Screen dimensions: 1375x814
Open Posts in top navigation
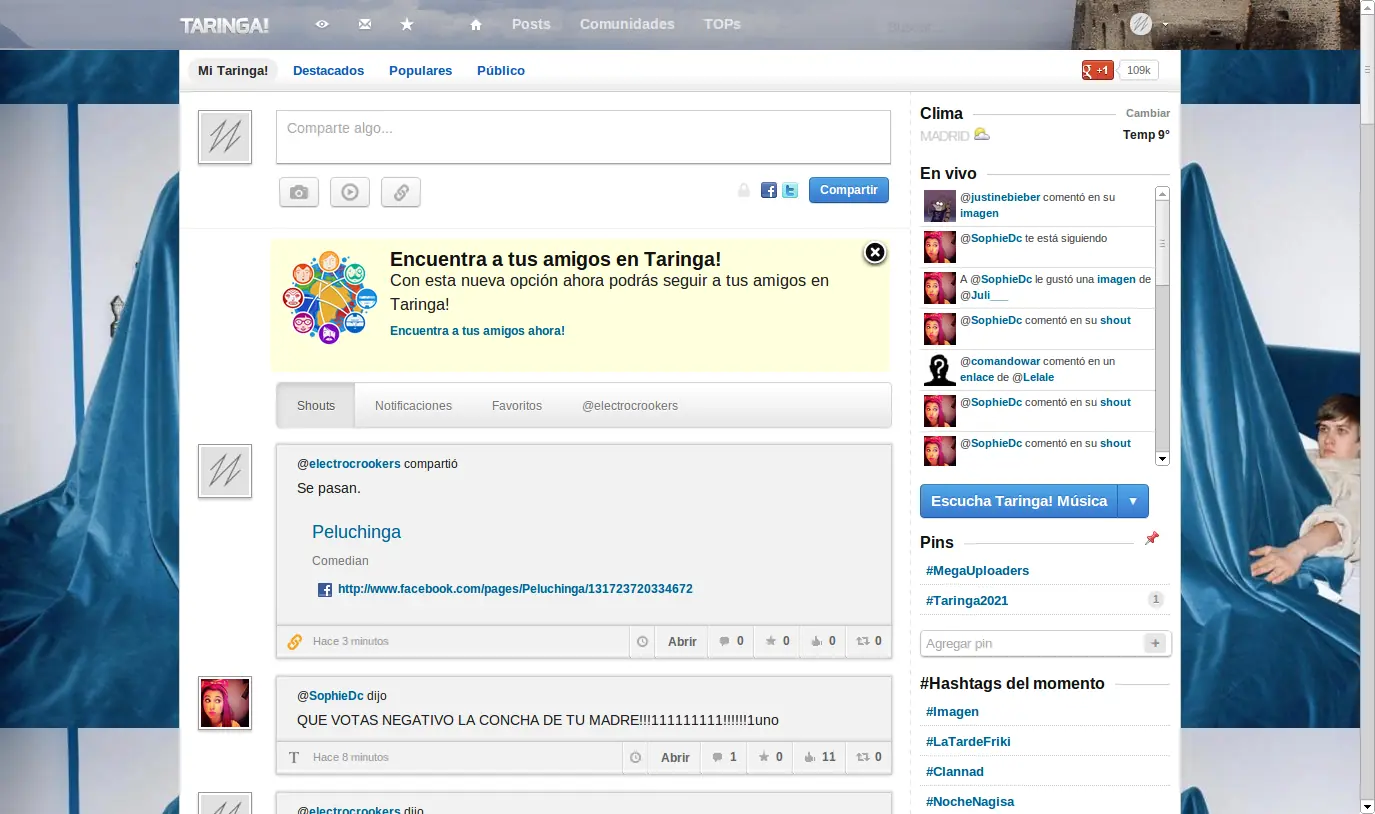pyautogui.click(x=531, y=24)
